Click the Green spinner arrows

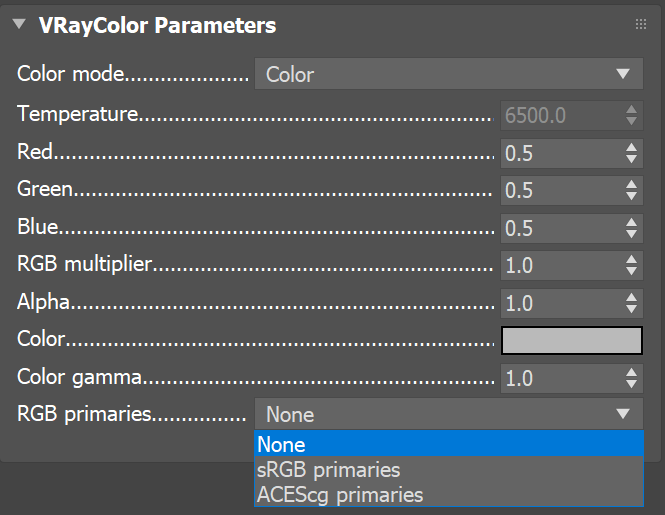[x=631, y=190]
